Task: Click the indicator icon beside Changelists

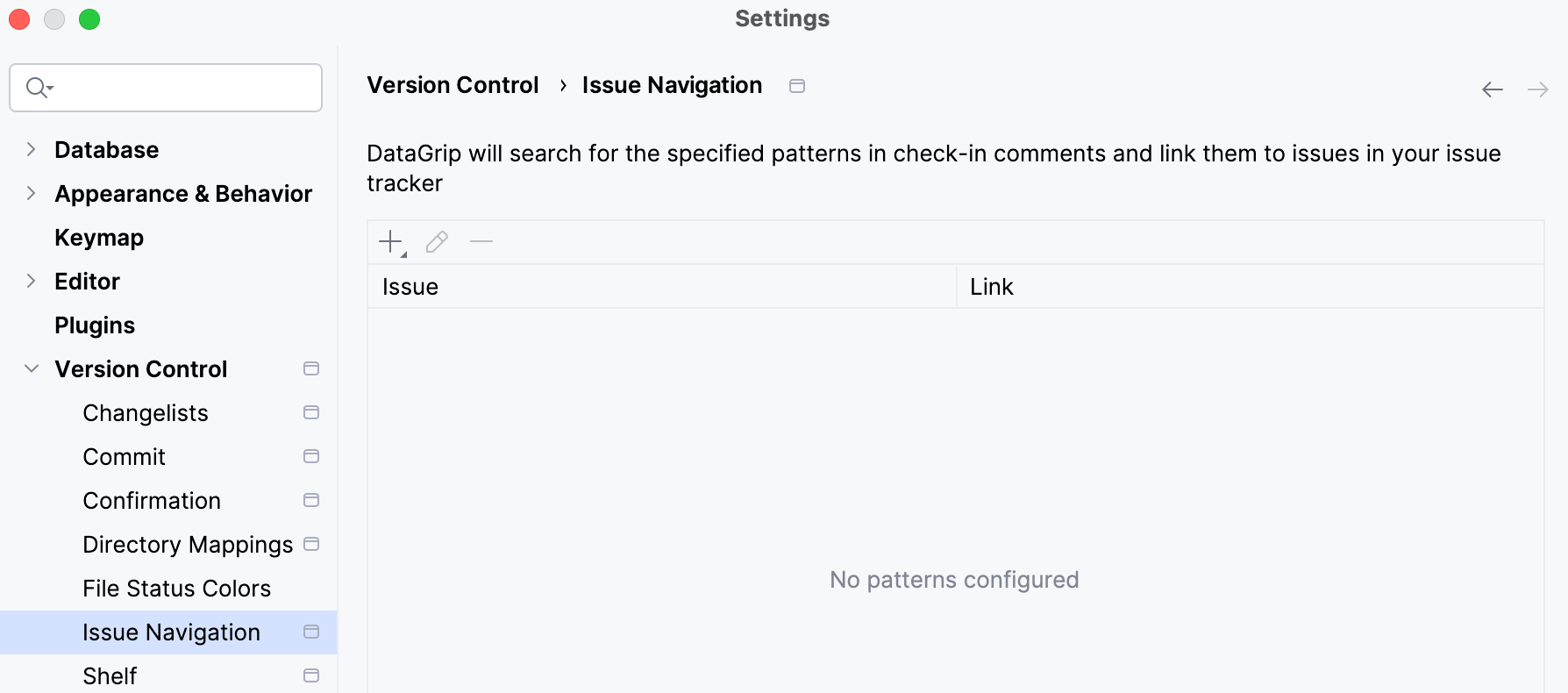Action: 311,412
